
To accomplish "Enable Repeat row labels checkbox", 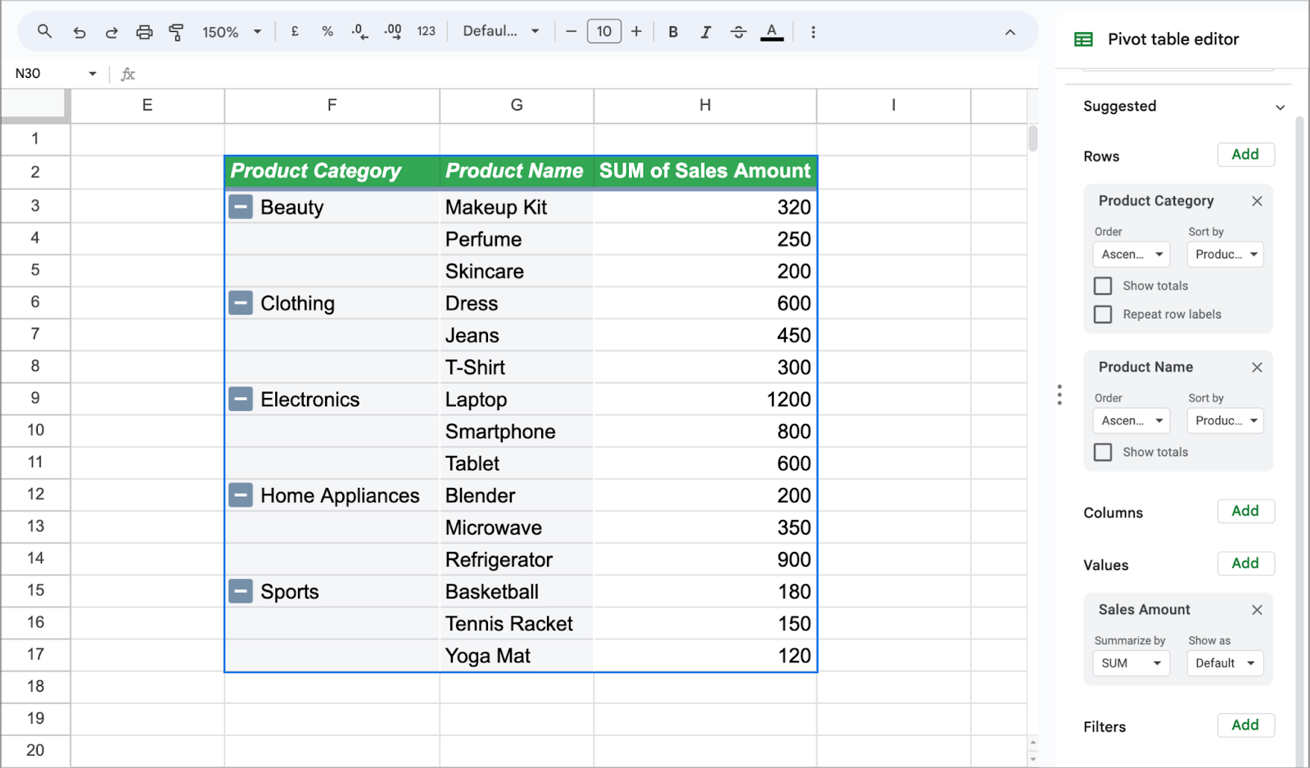I will (x=1103, y=314).
